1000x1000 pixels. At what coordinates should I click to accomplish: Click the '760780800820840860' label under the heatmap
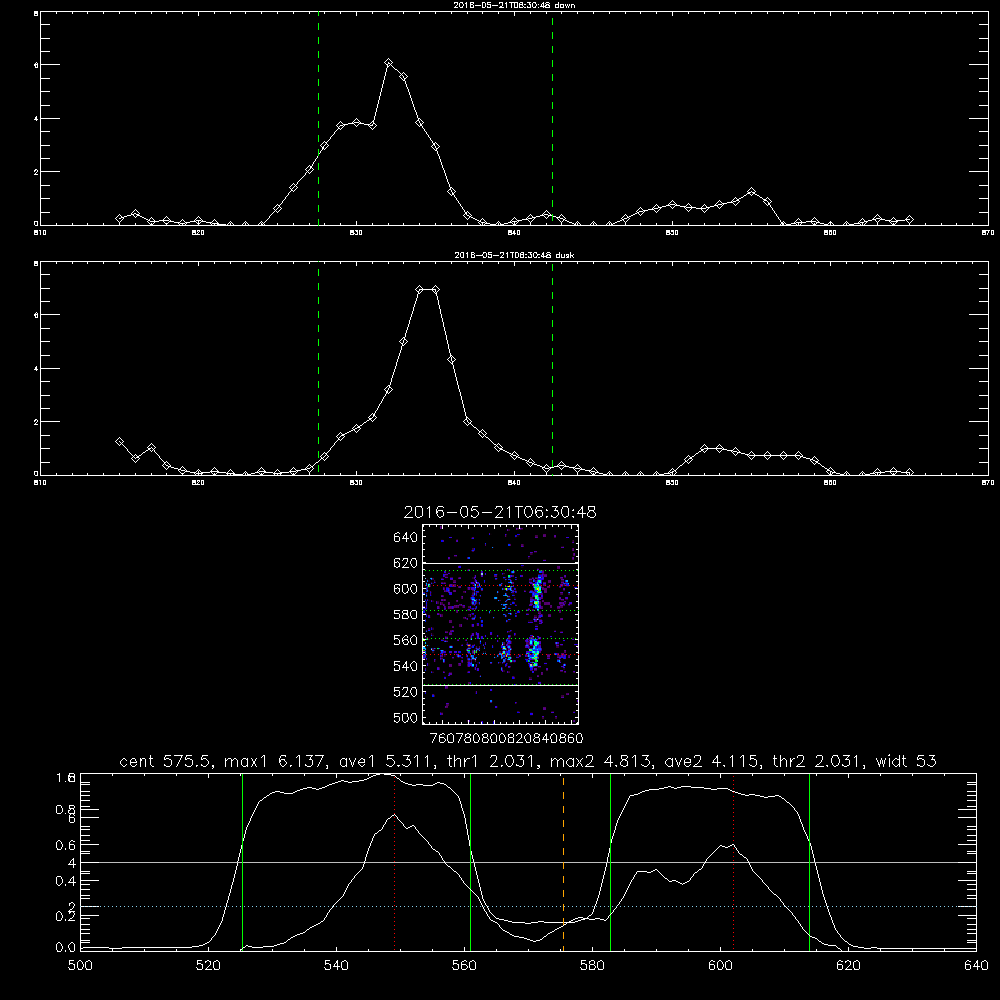[507, 738]
